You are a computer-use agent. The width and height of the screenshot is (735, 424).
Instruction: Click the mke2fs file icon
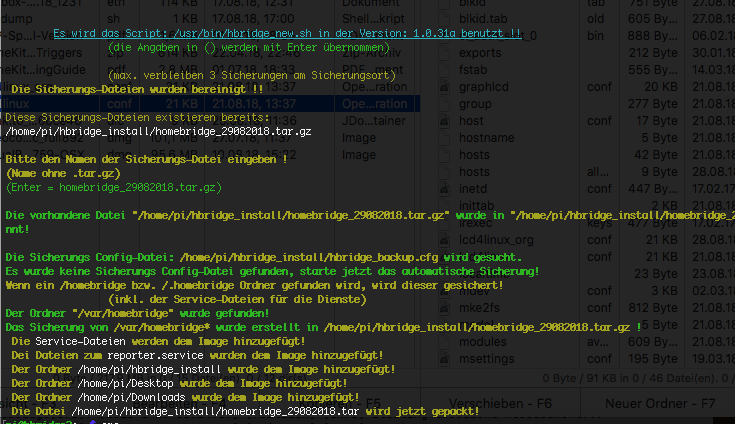[x=444, y=307]
